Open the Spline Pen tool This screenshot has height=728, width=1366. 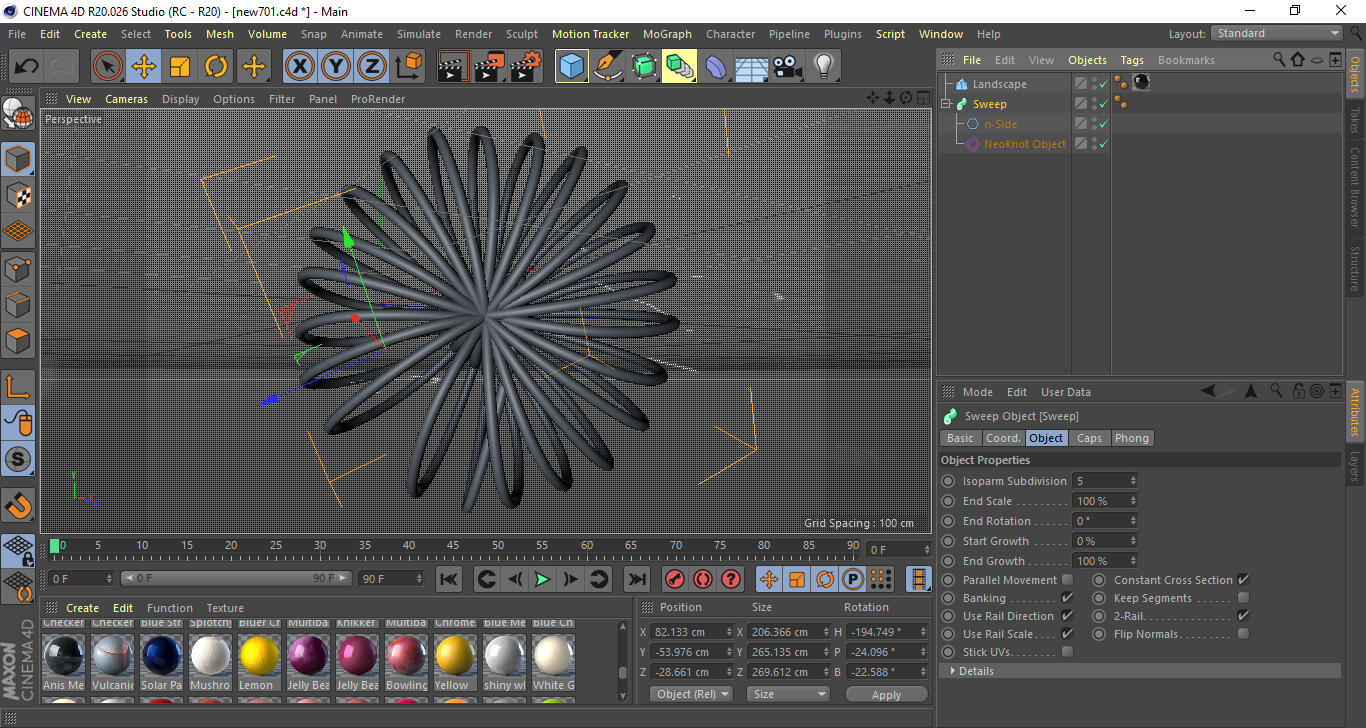tap(608, 67)
